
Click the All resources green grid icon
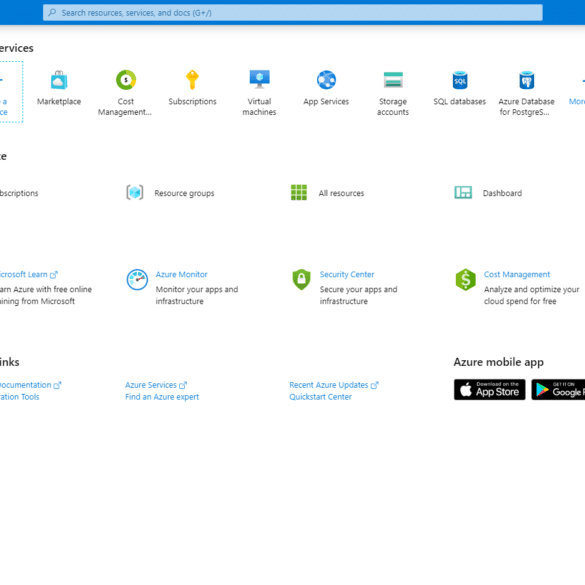coord(299,193)
